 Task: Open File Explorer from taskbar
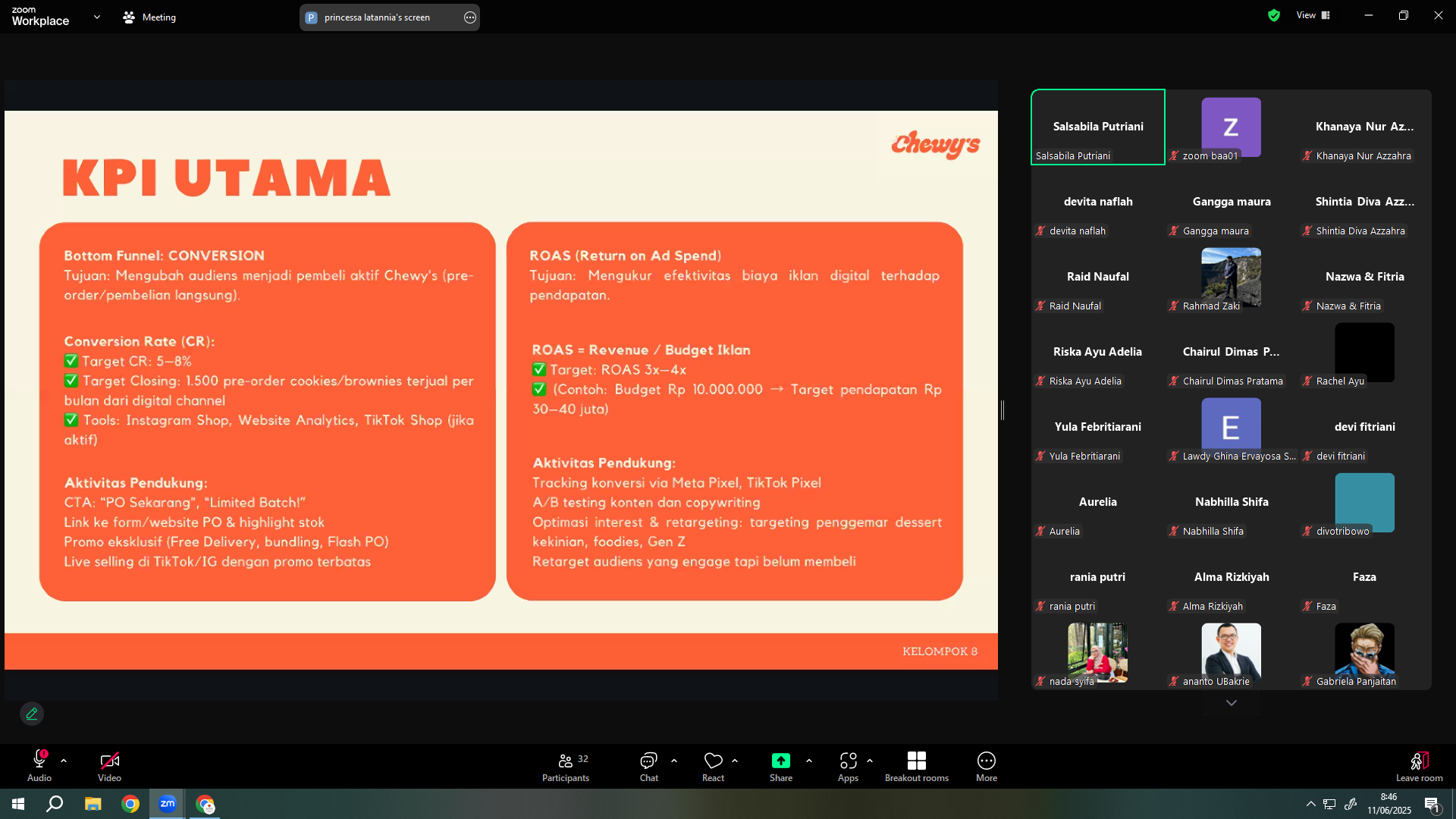[x=93, y=804]
